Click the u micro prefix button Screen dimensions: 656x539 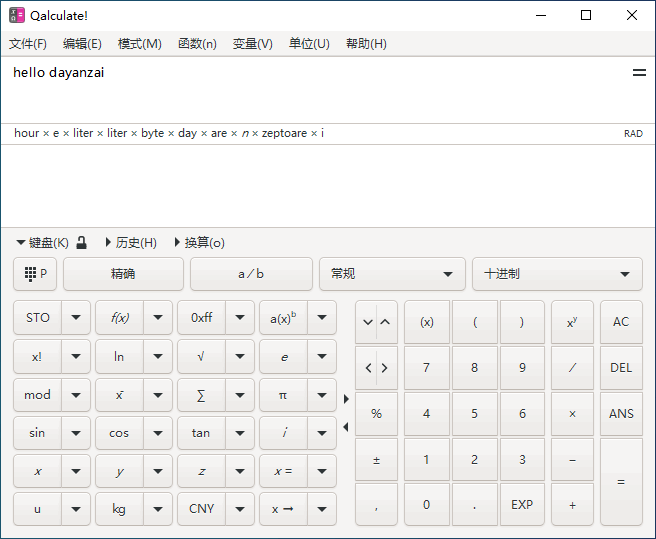(x=38, y=509)
